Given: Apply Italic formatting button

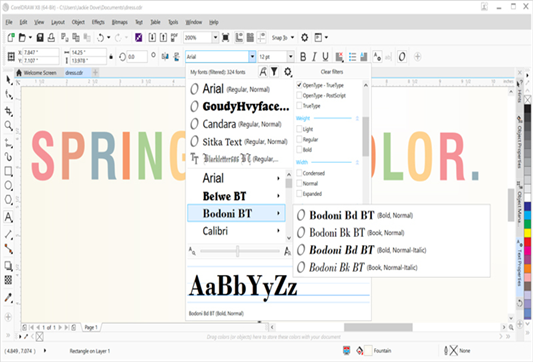Looking at the screenshot, I should pyautogui.click(x=314, y=57).
